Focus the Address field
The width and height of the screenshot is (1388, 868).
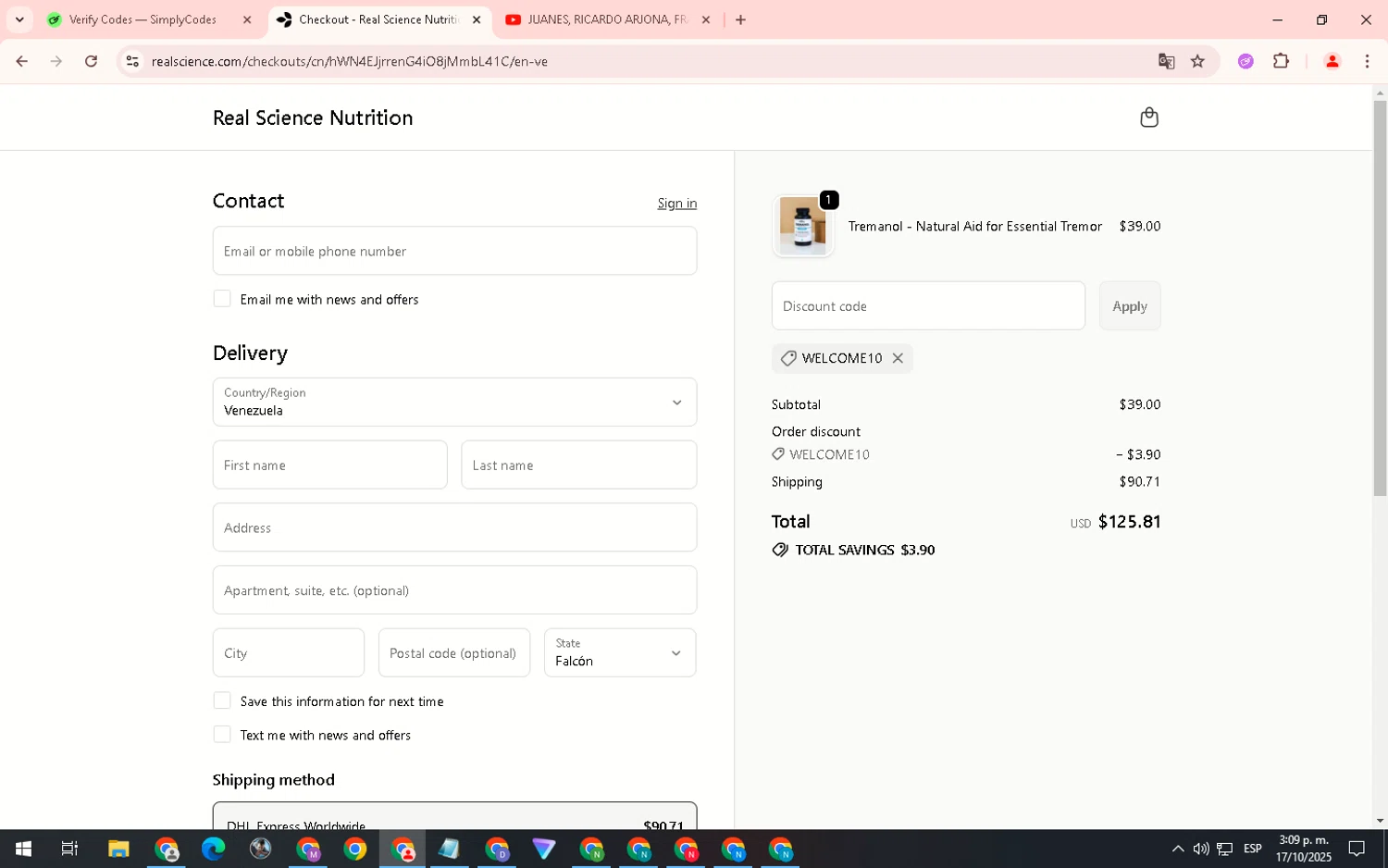454,527
